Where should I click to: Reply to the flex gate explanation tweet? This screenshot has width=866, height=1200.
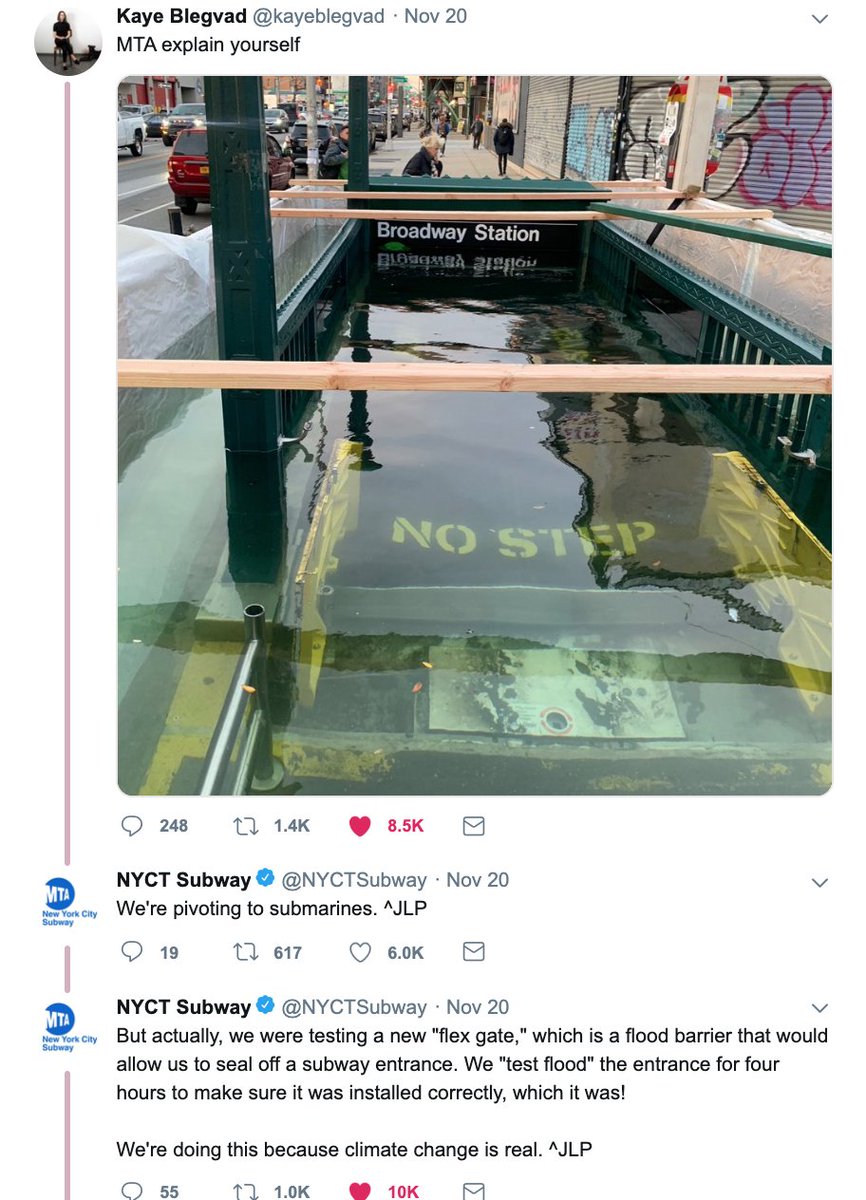[131, 1190]
